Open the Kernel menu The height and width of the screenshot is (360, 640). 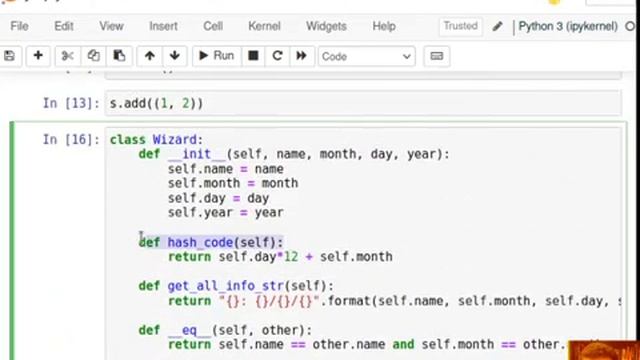pos(264,26)
